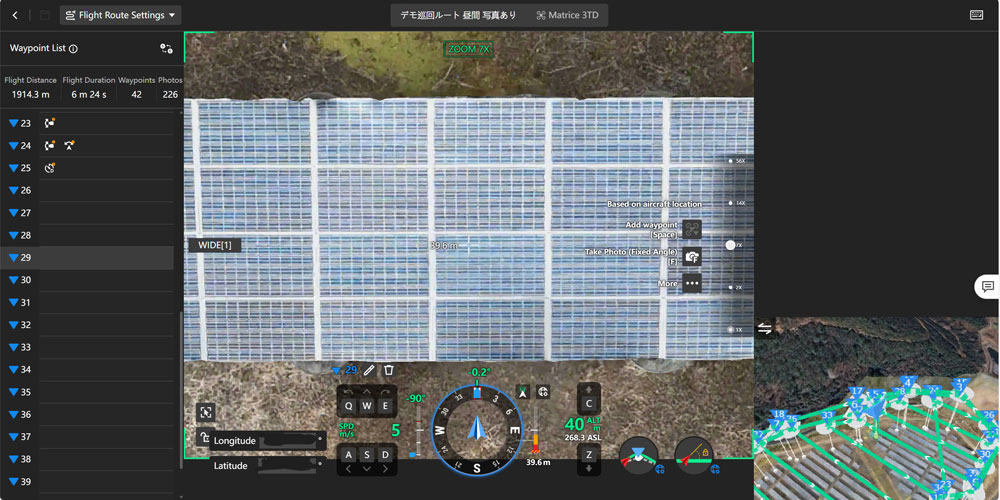Click the E yaw-right key
Image resolution: width=1000 pixels, height=500 pixels.
385,406
